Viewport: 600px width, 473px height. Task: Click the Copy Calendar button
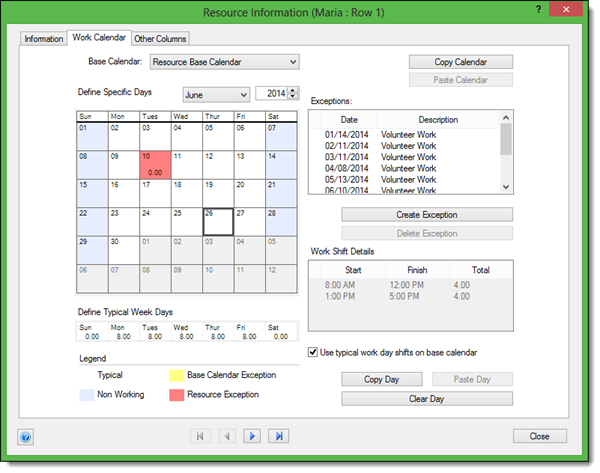click(461, 62)
